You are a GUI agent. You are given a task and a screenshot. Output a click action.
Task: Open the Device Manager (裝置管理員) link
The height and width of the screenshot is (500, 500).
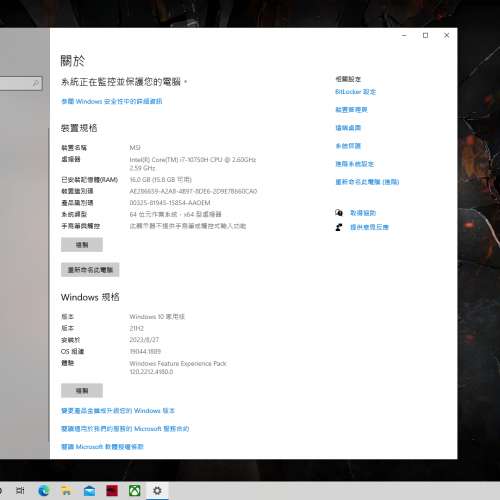[x=351, y=110]
